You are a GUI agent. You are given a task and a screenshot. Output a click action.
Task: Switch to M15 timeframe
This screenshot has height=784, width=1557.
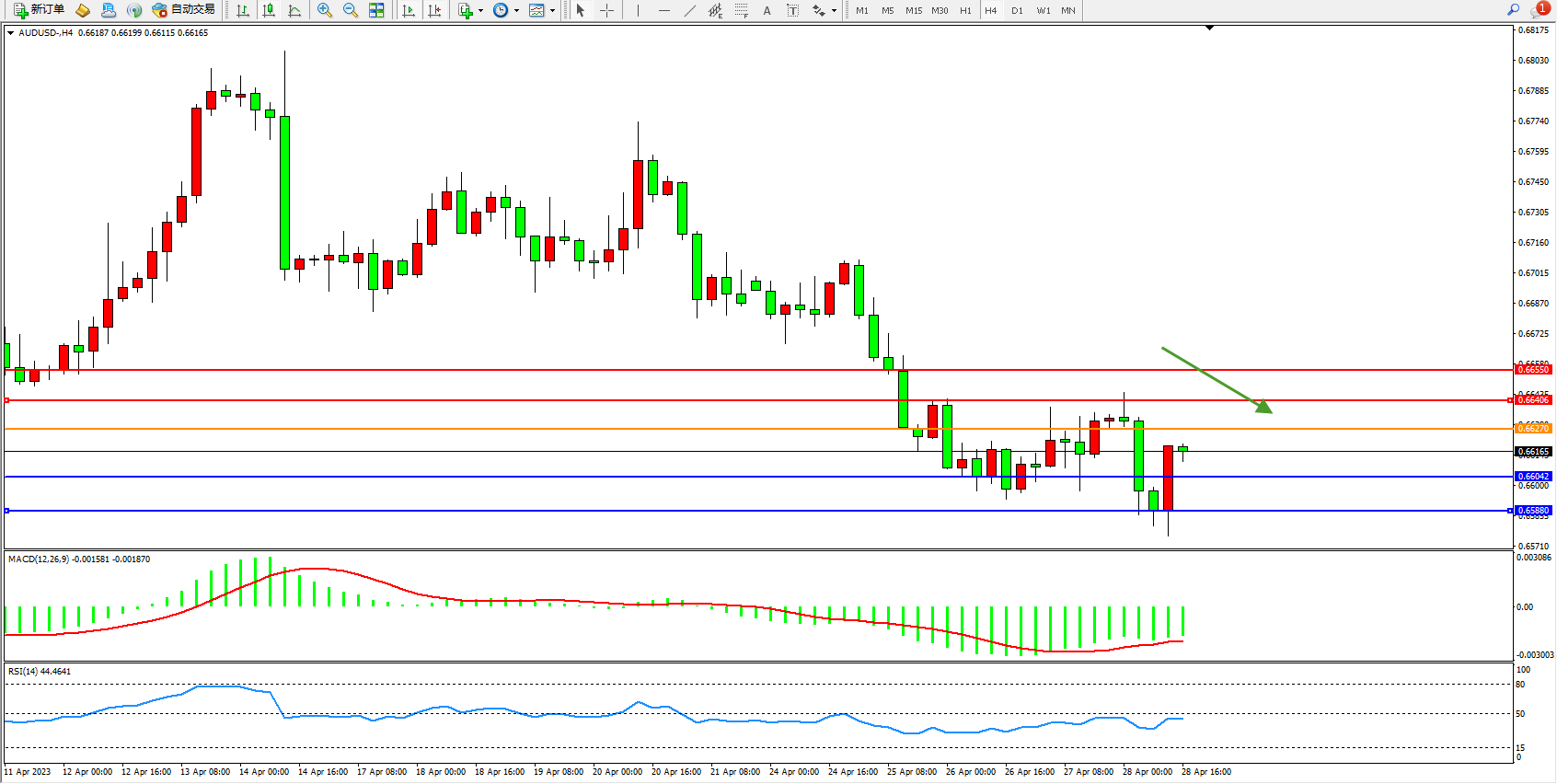tap(913, 10)
